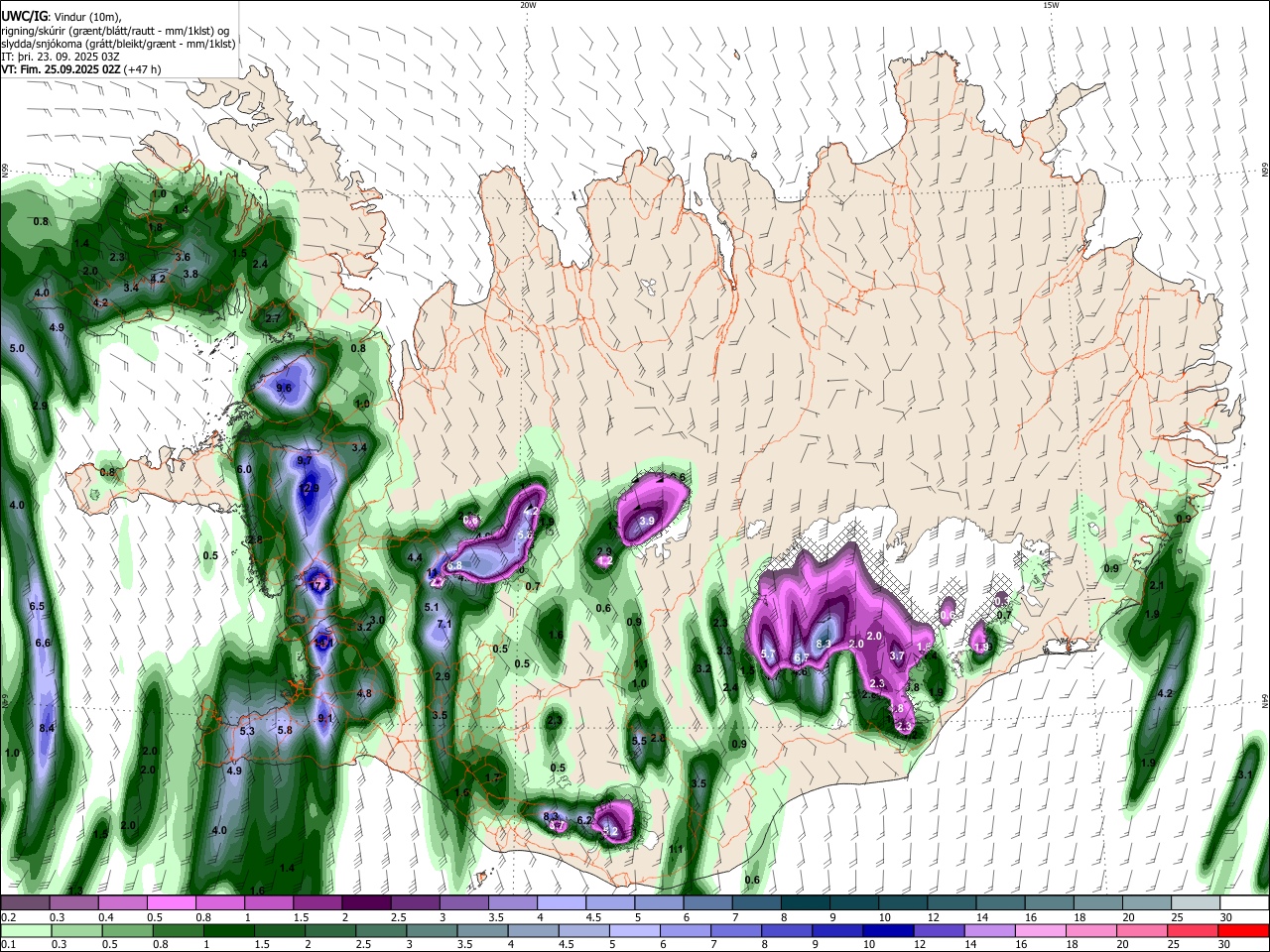Click the 9.6 precipitation value
This screenshot has height=952, width=1270.
coord(284,388)
